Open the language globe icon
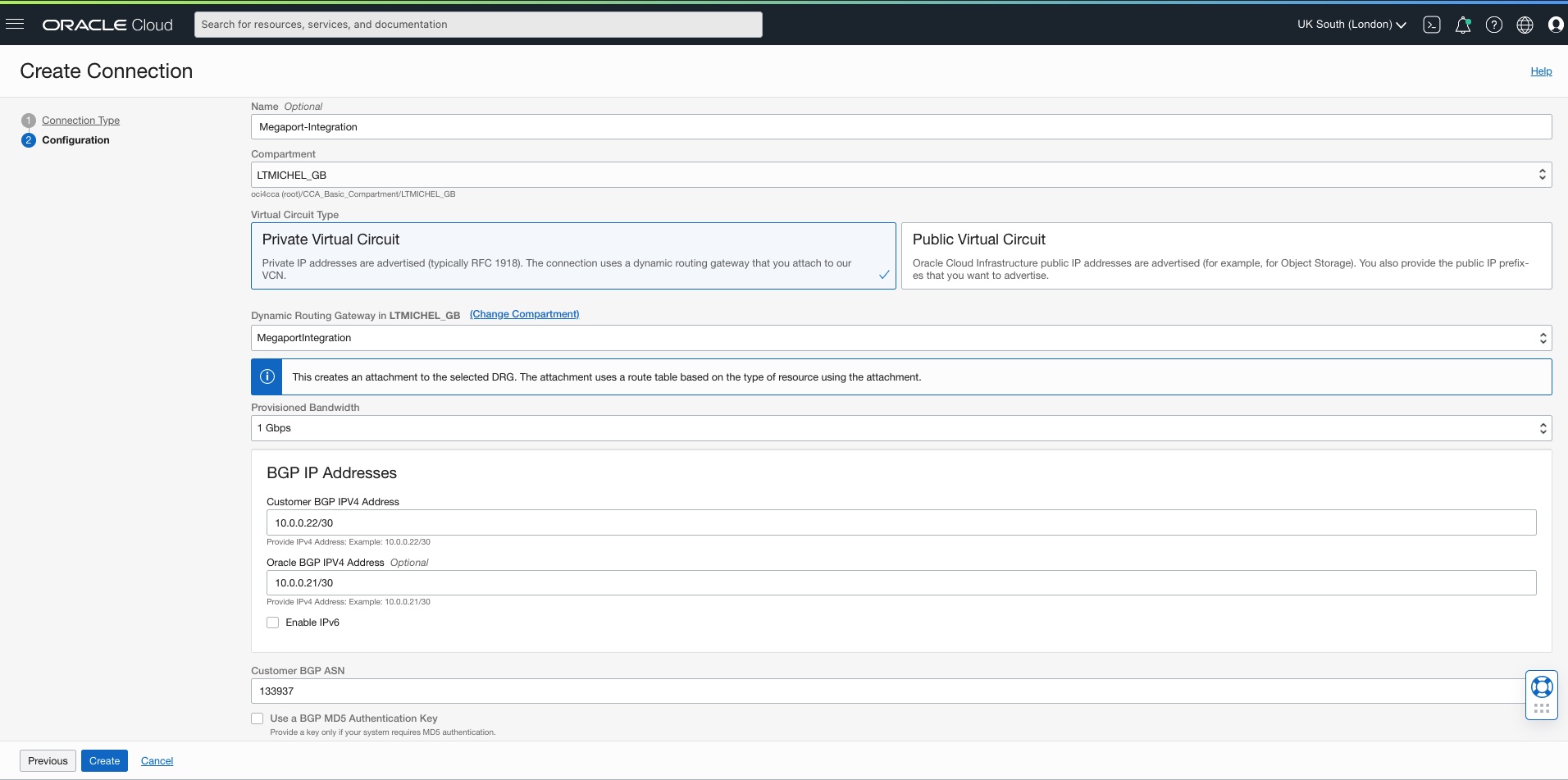The height and width of the screenshot is (780, 1568). tap(1526, 25)
